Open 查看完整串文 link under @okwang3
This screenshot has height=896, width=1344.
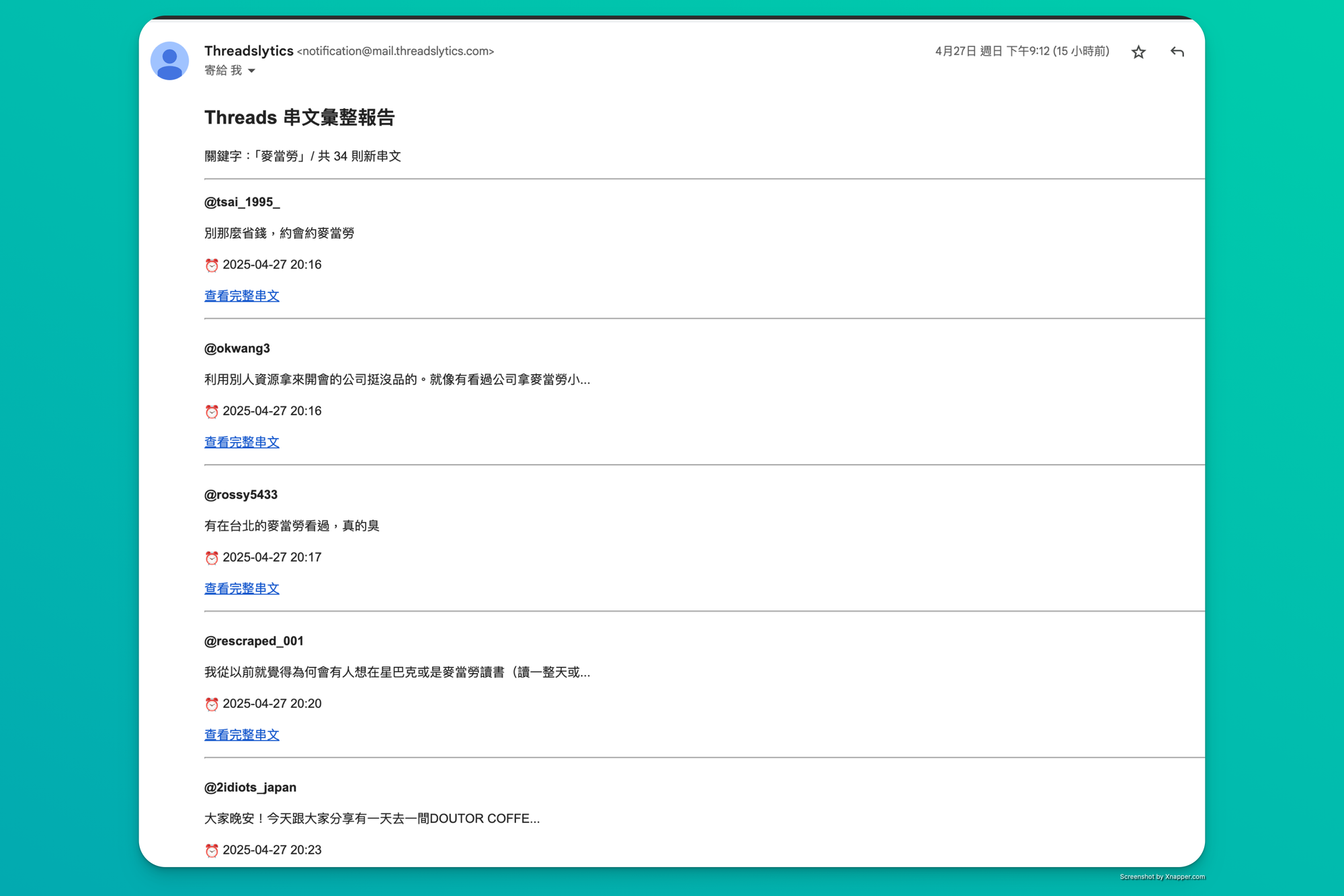click(x=242, y=442)
